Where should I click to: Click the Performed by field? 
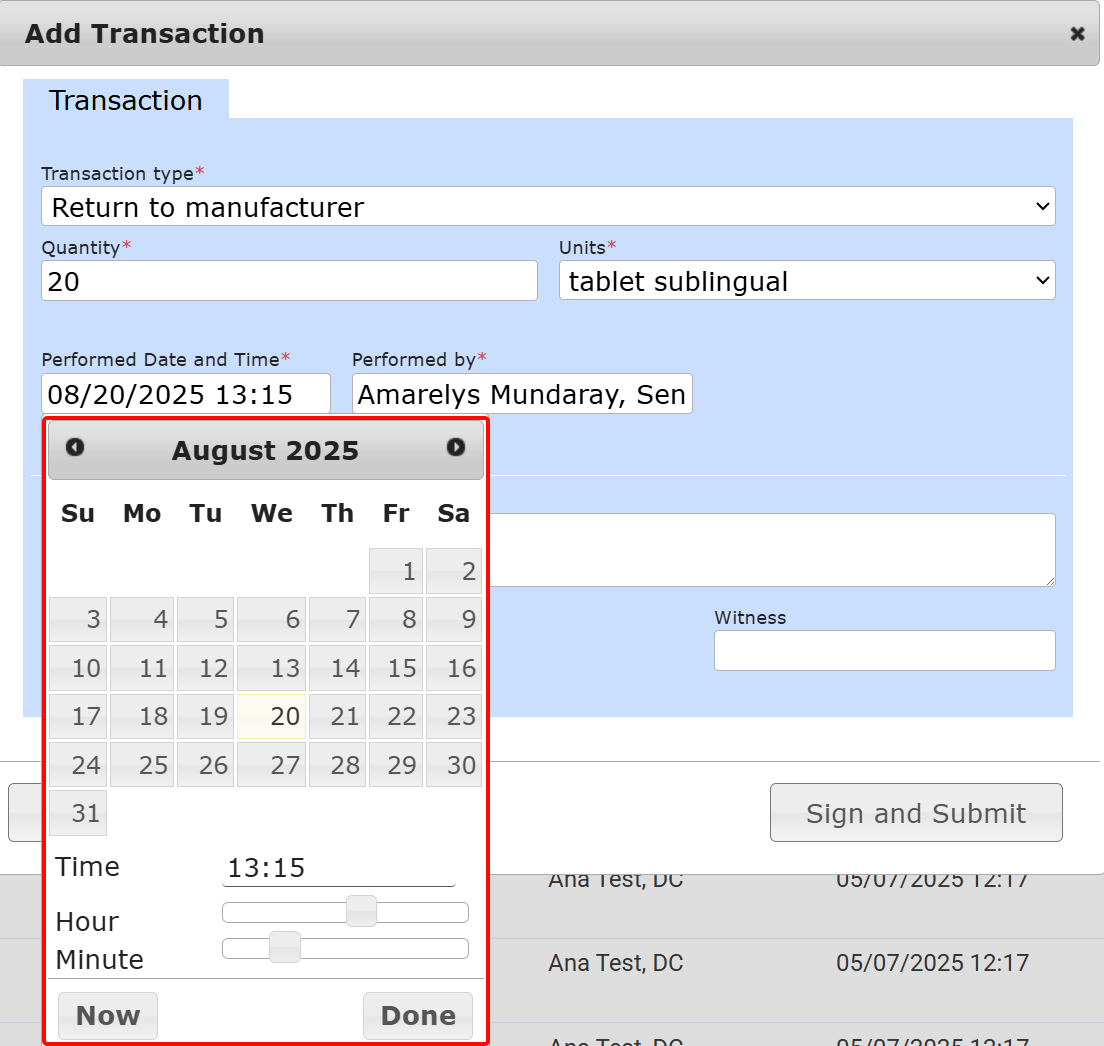click(521, 395)
